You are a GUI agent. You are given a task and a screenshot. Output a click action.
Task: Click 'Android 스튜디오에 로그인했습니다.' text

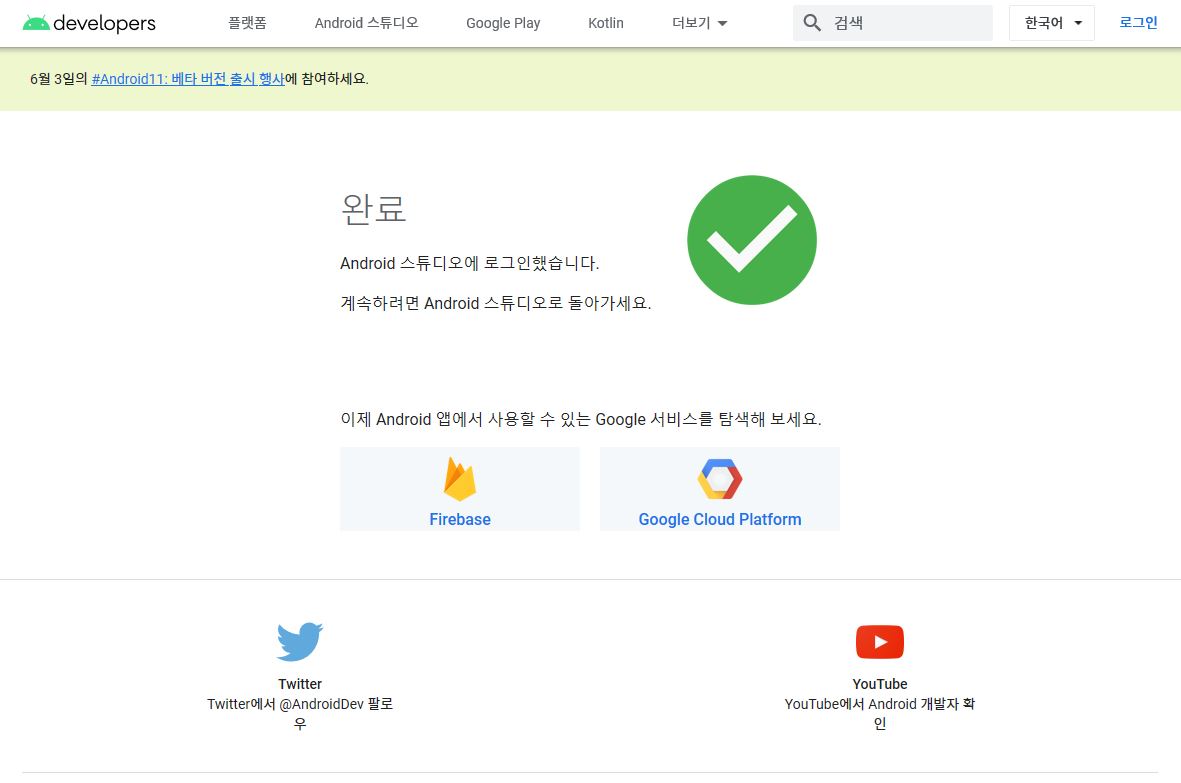click(470, 264)
